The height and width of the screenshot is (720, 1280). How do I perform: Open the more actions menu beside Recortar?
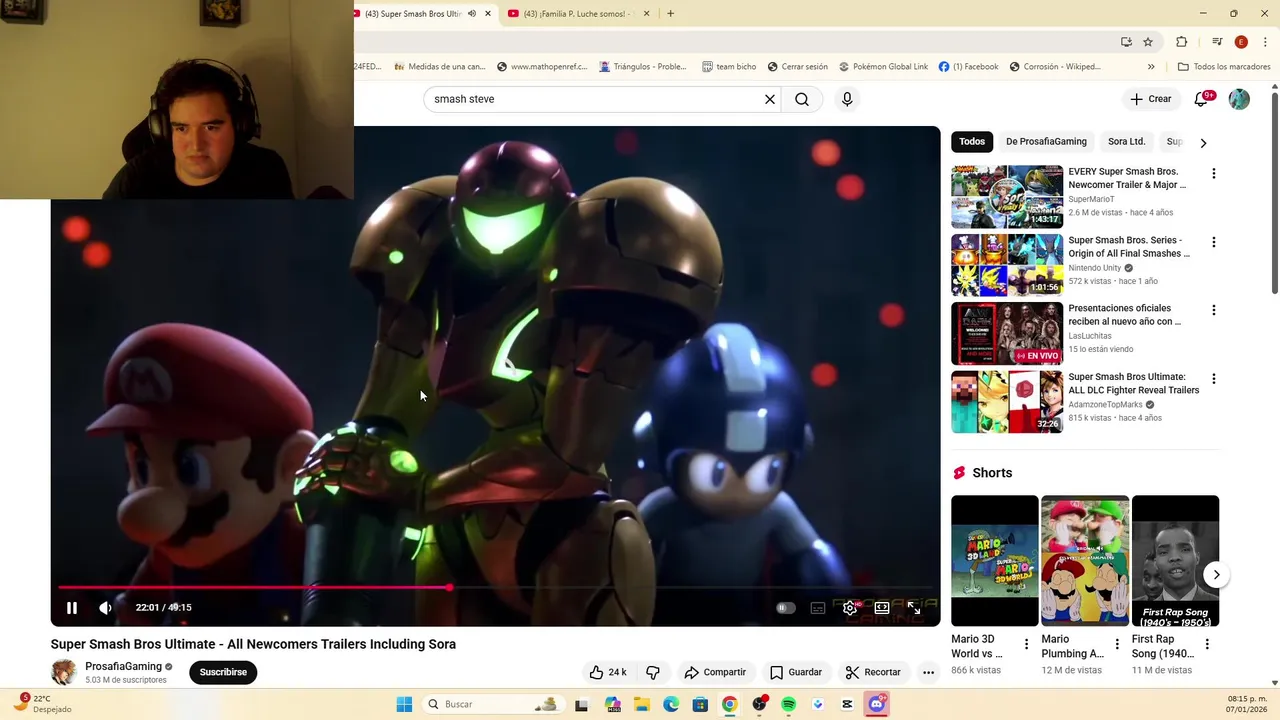pyautogui.click(x=928, y=672)
